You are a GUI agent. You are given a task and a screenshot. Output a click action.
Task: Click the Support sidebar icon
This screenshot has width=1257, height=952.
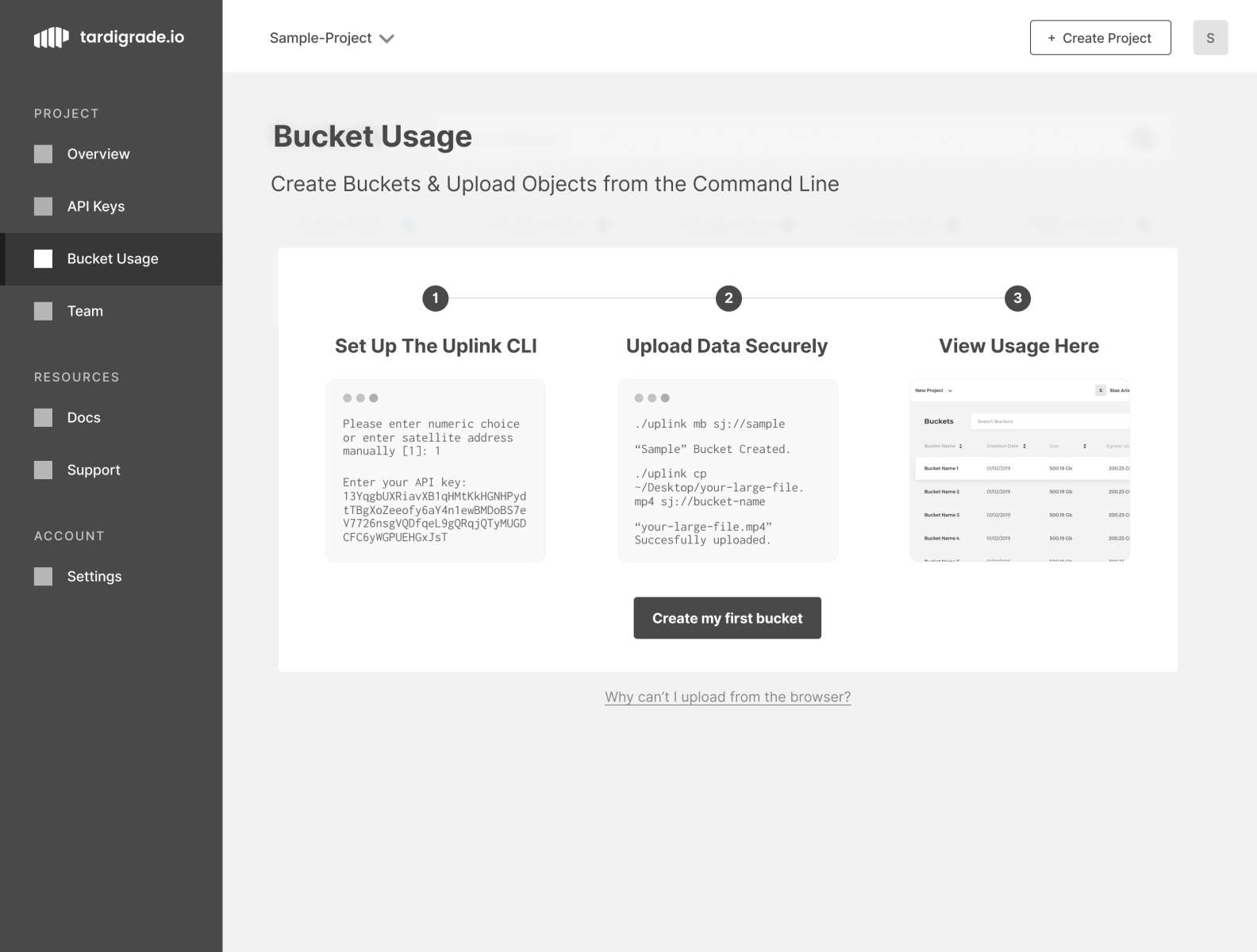pyautogui.click(x=44, y=470)
